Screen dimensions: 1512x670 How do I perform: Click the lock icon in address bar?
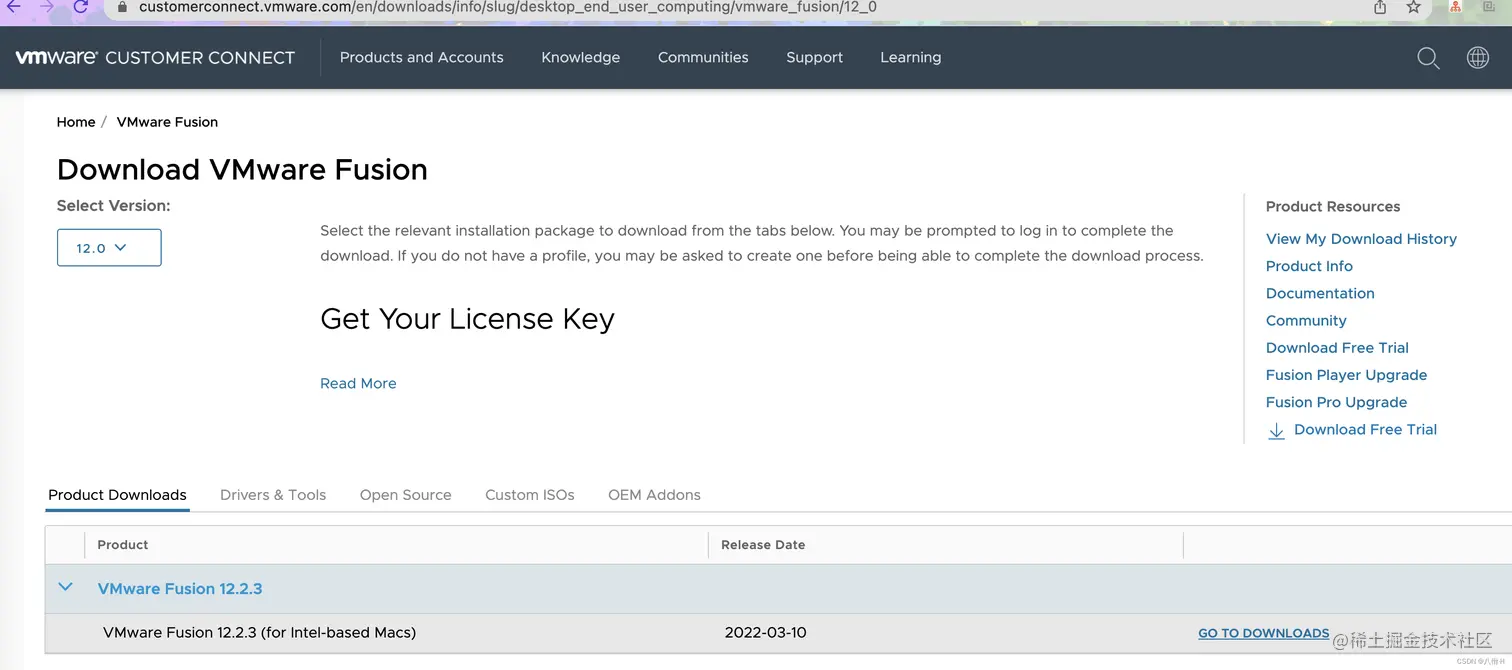(x=122, y=6)
